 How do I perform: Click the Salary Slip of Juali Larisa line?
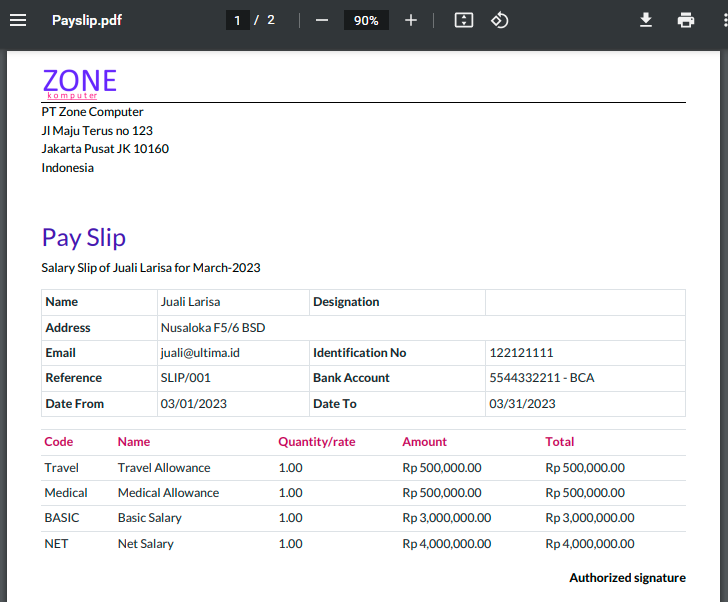pos(151,268)
